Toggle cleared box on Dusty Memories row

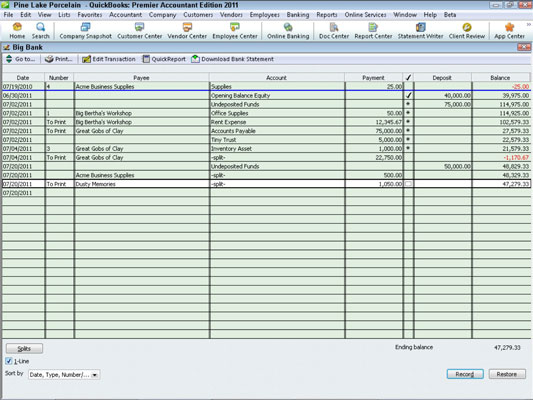408,184
